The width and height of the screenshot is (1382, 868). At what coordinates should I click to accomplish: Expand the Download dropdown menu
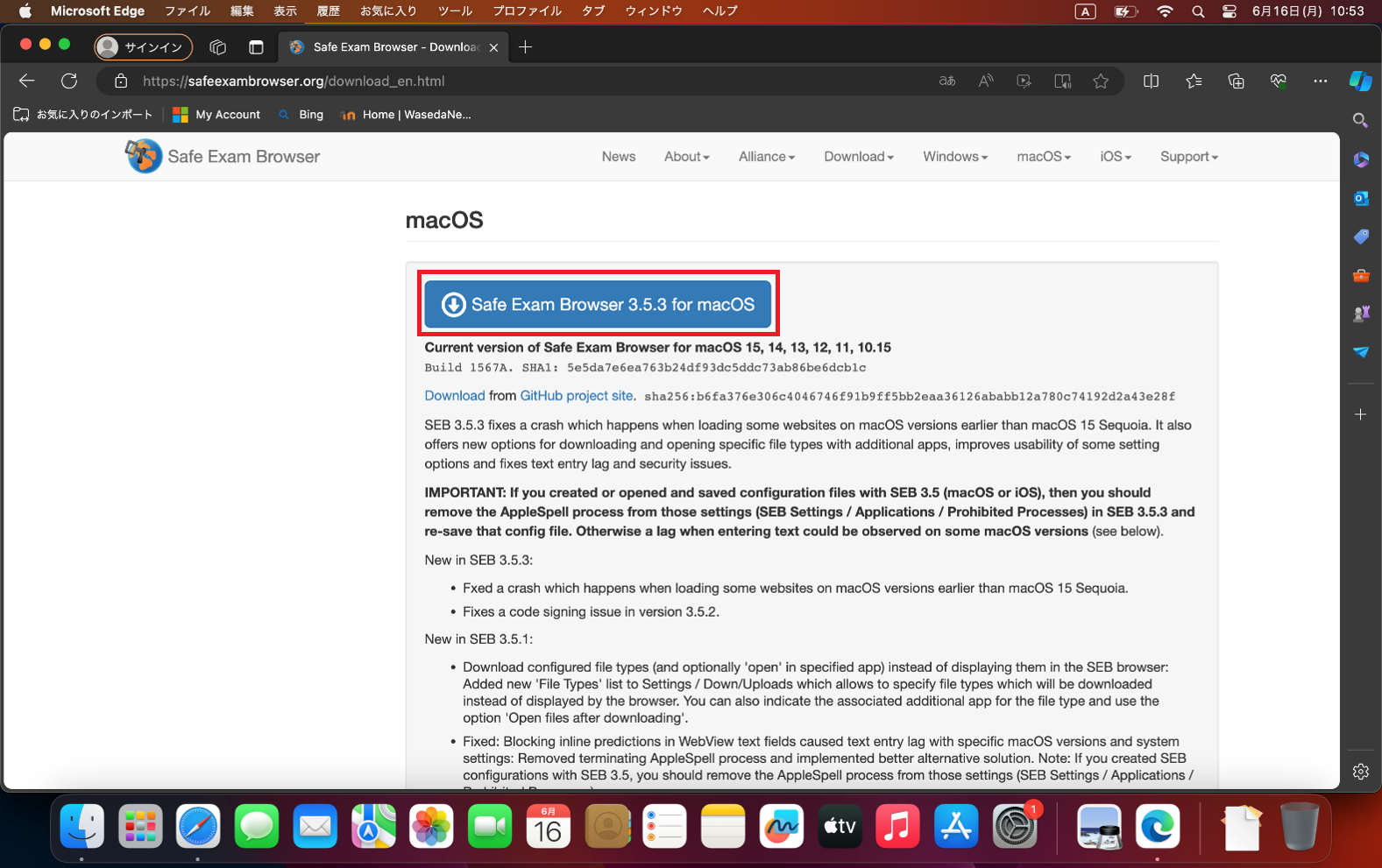pyautogui.click(x=858, y=157)
